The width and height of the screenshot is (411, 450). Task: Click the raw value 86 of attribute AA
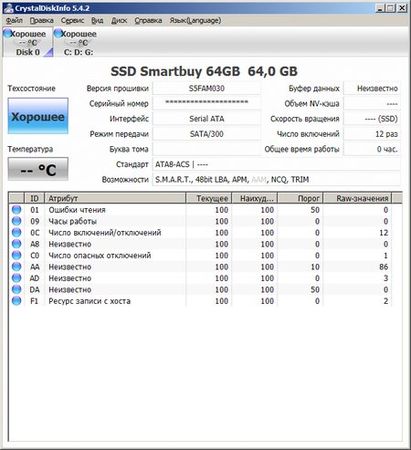click(383, 267)
